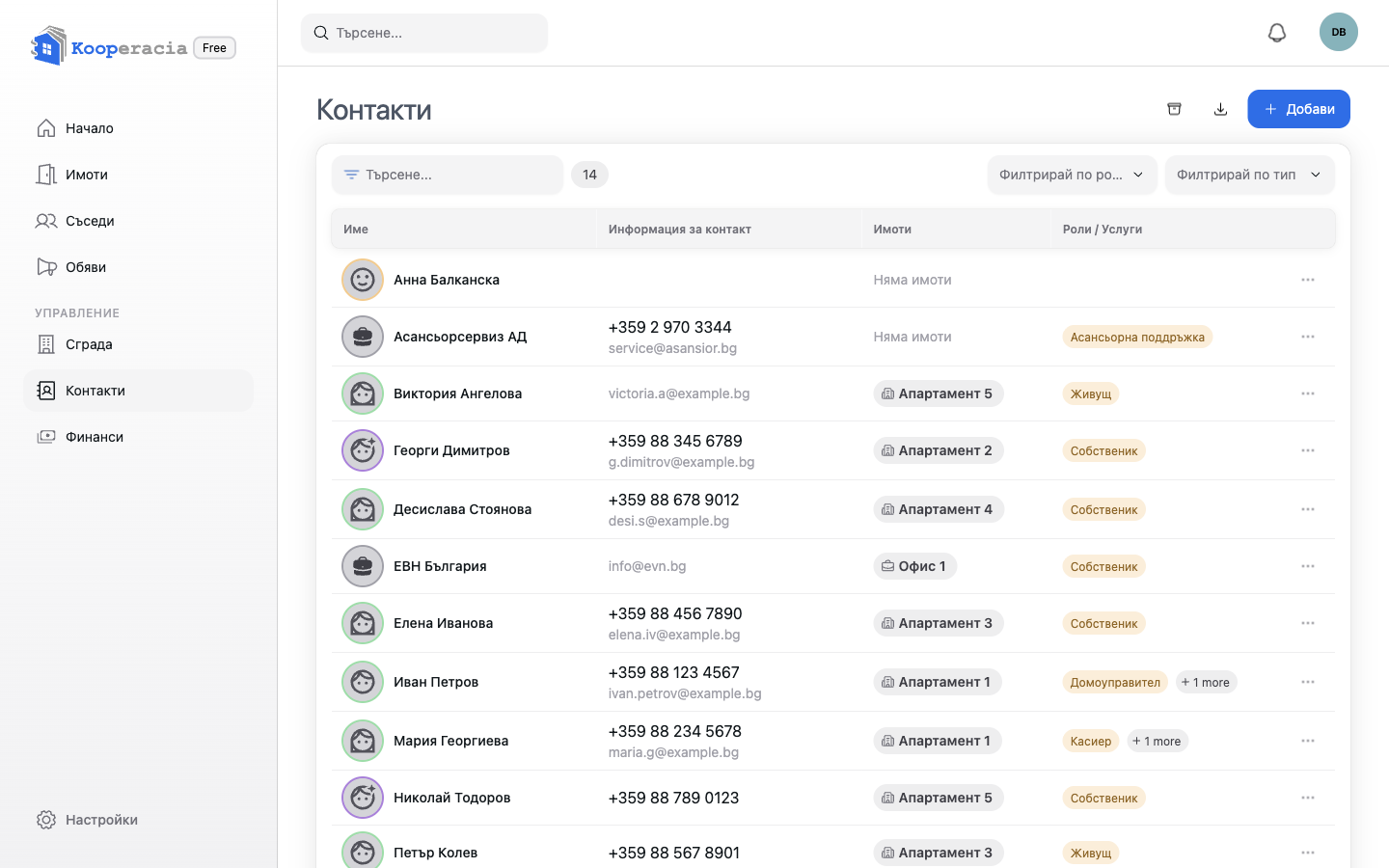Click the 14 contacts count badge
This screenshot has height=868, width=1389.
point(589,175)
